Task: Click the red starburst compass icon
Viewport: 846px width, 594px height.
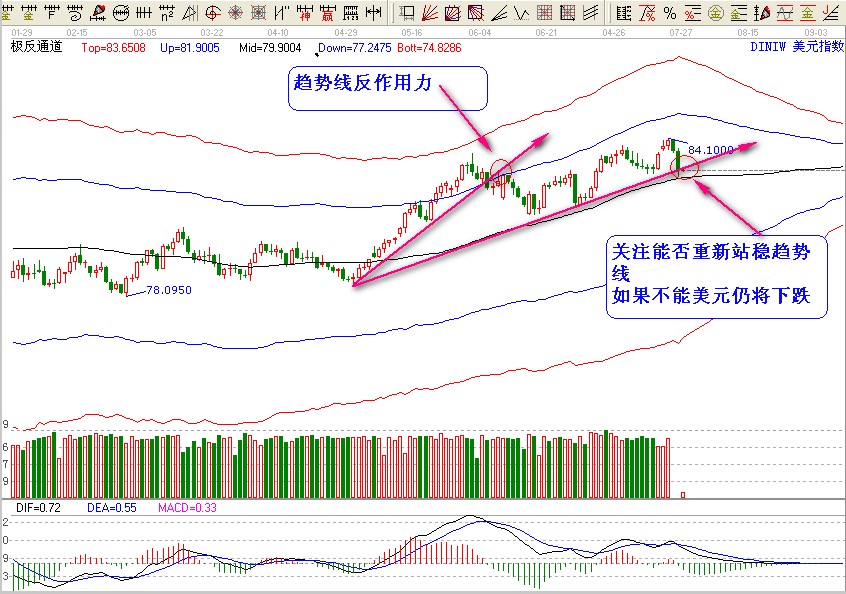Action: point(236,13)
